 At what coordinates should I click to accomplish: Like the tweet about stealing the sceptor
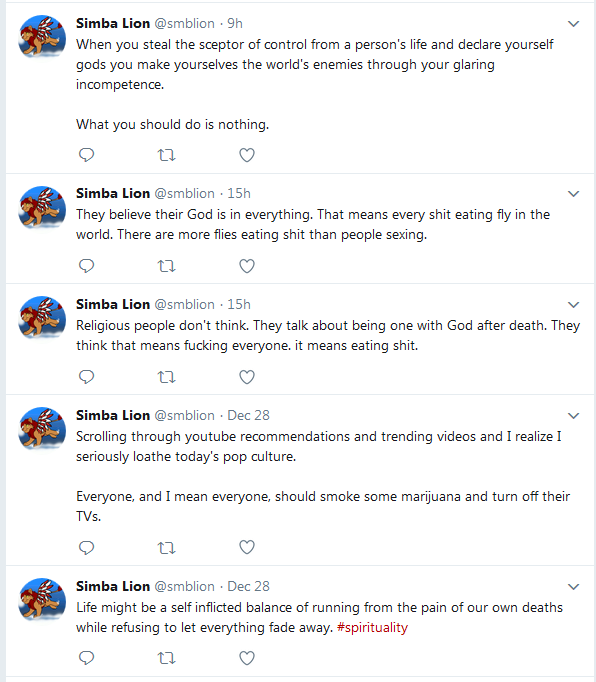pyautogui.click(x=247, y=155)
